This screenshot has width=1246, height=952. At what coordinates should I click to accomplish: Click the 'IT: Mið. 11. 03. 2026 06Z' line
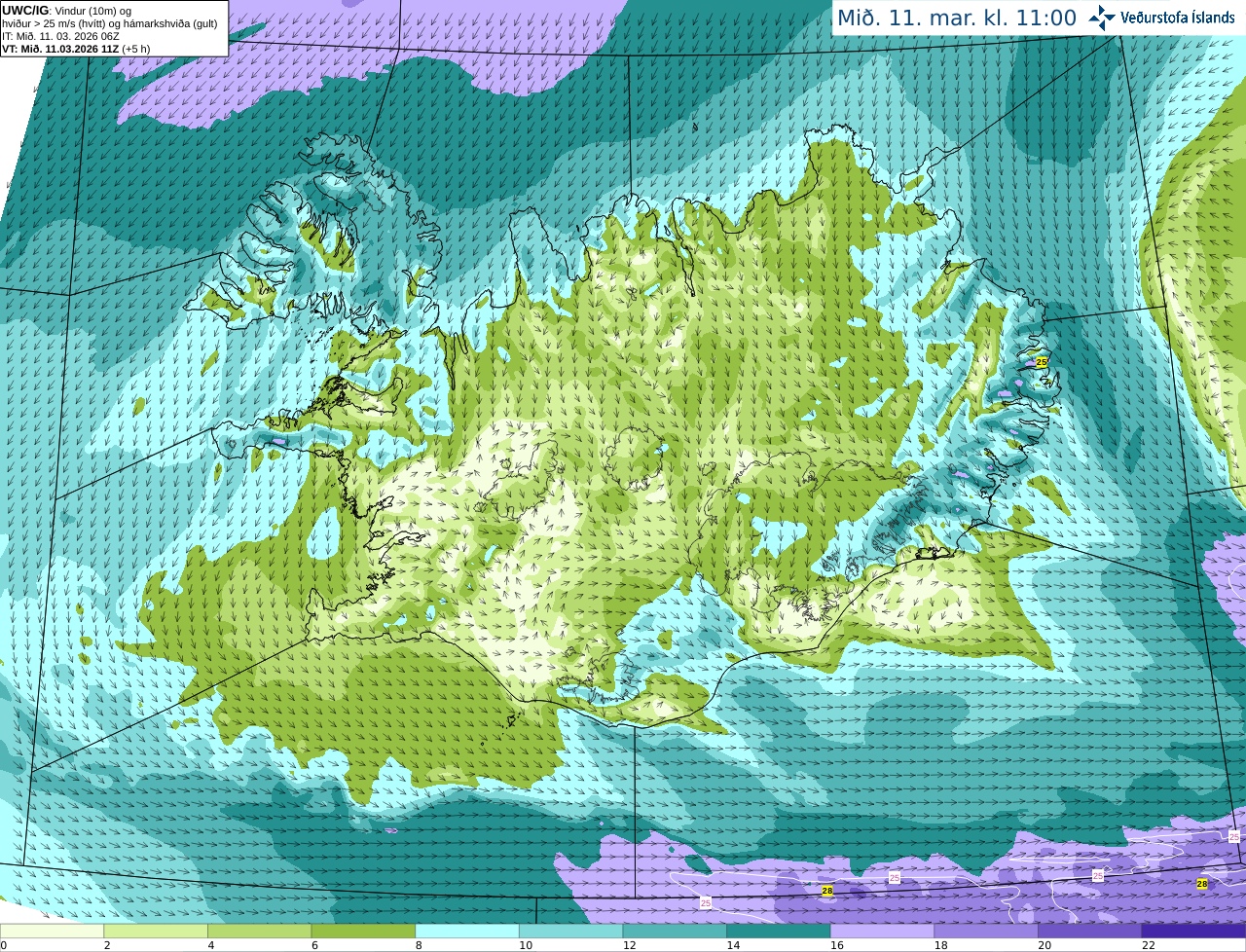coord(60,36)
